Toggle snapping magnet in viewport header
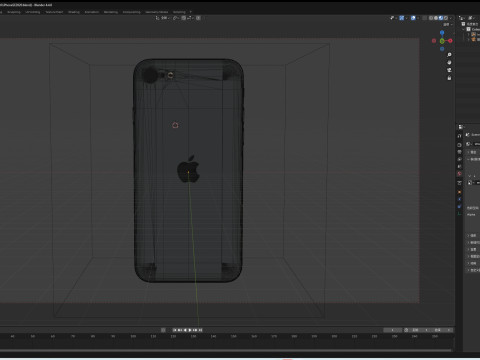 [x=184, y=18]
